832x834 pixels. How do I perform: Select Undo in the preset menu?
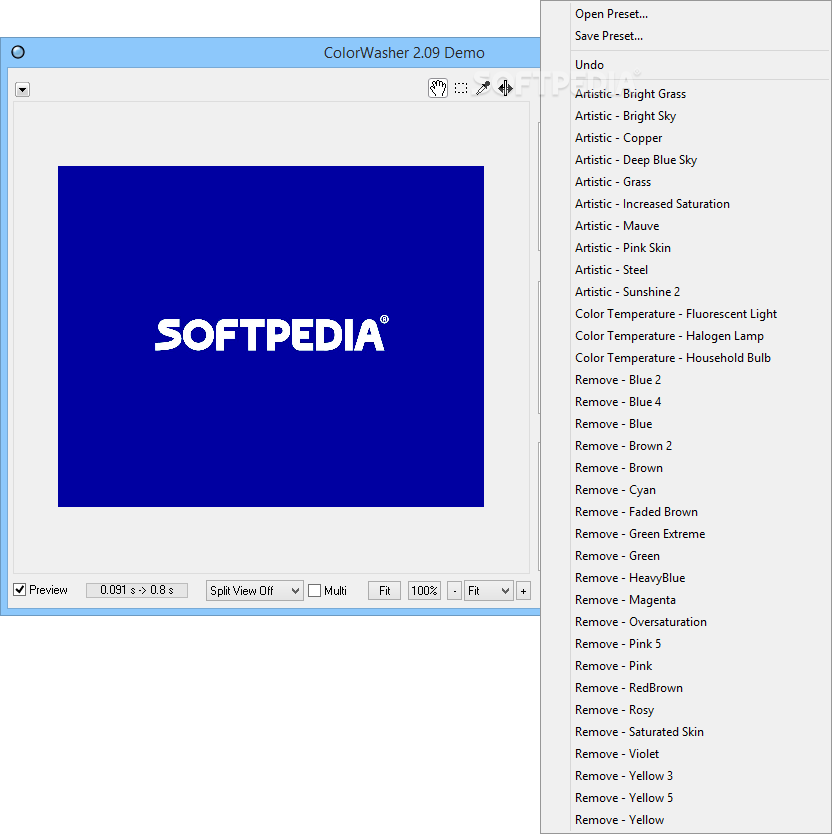(685, 65)
